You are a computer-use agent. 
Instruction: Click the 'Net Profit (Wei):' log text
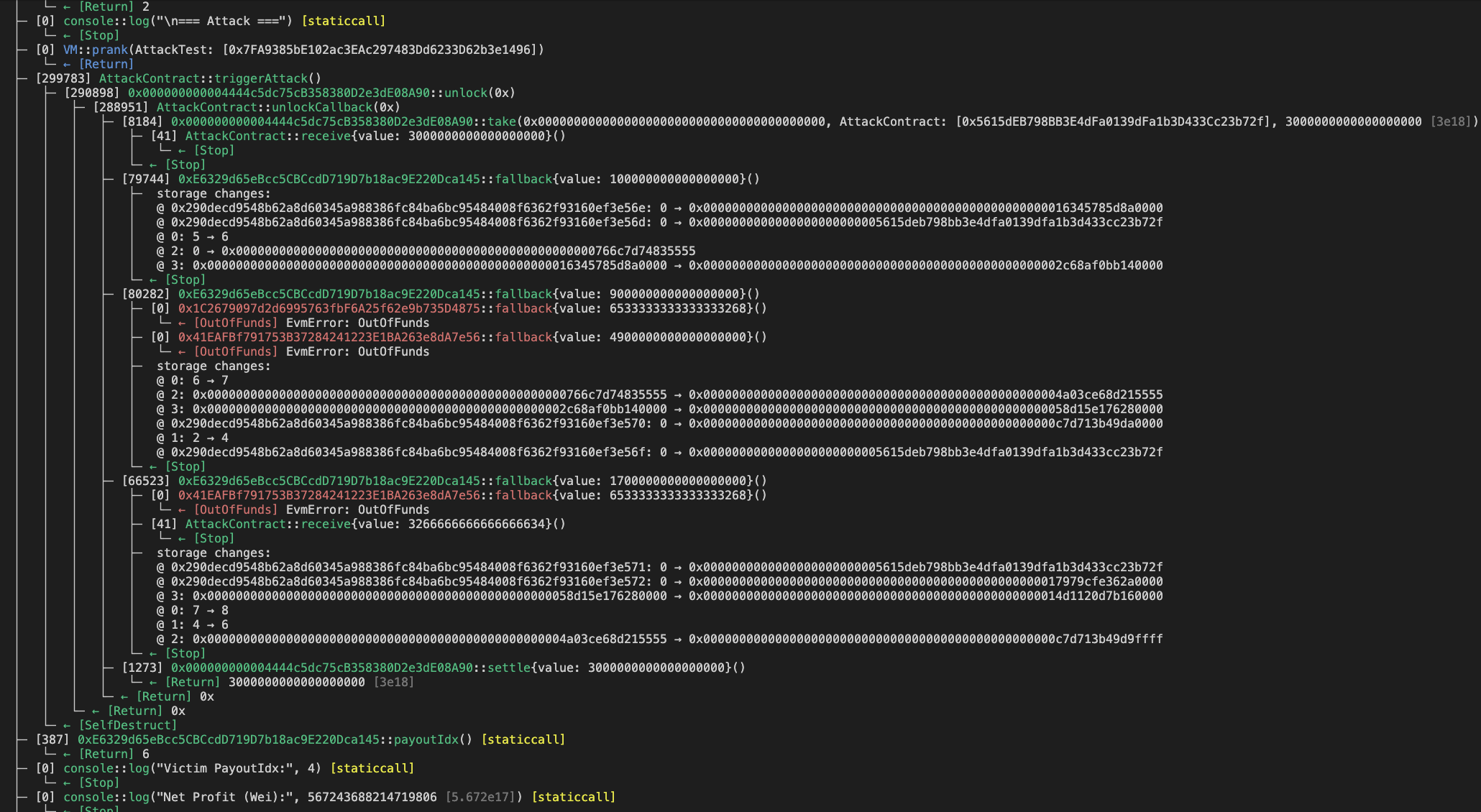(226, 797)
